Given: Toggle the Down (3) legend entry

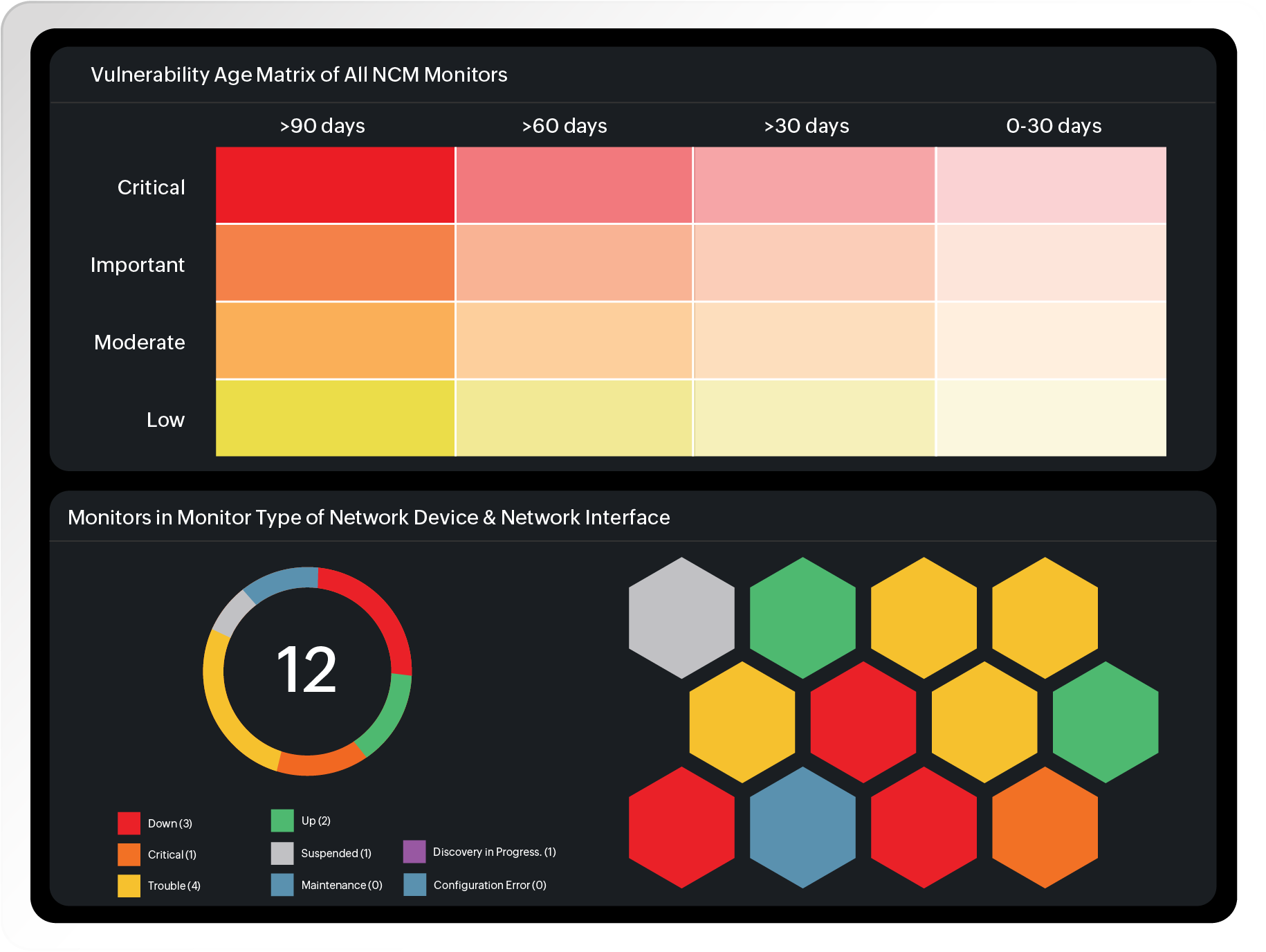Looking at the screenshot, I should tap(170, 823).
